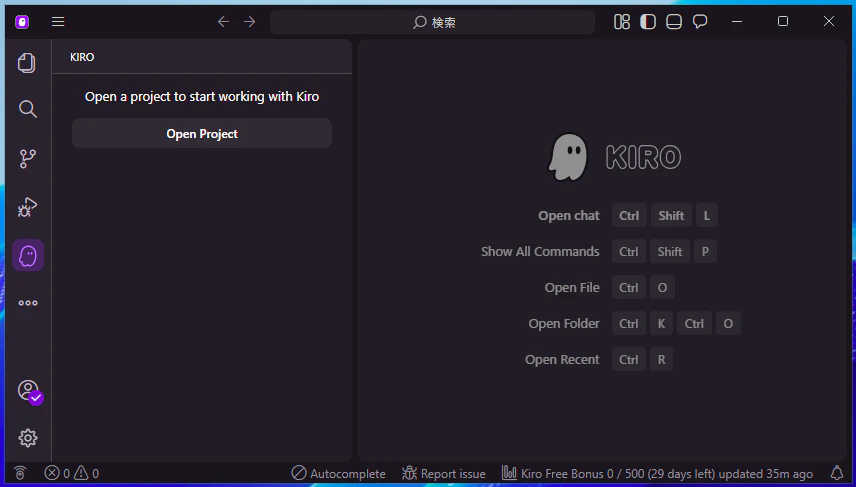The height and width of the screenshot is (487, 856).
Task: Close the Kiro window
Action: tap(829, 21)
